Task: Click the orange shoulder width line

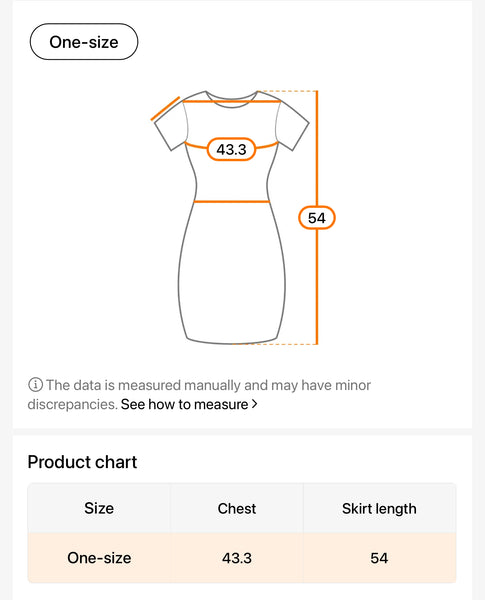Action: [x=232, y=101]
